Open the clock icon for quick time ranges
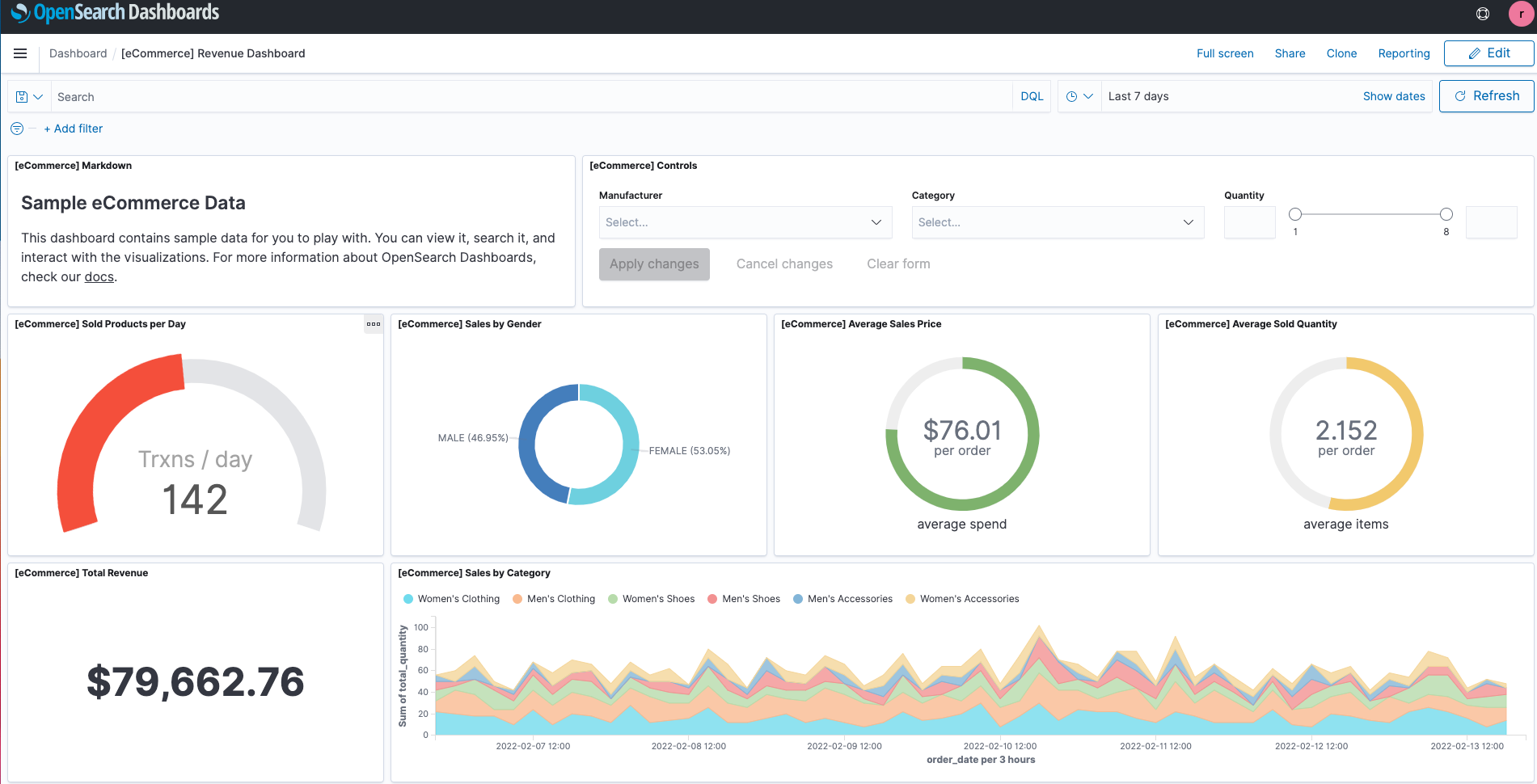 click(1079, 95)
